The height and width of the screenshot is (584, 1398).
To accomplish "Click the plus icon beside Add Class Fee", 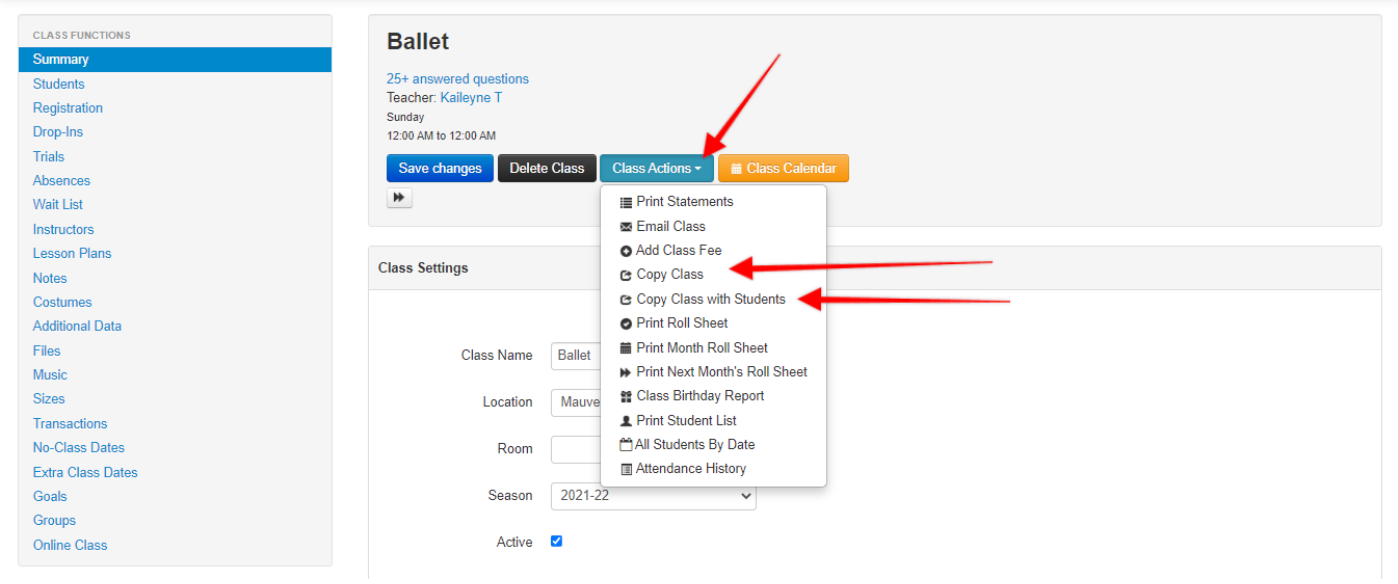I will point(626,251).
